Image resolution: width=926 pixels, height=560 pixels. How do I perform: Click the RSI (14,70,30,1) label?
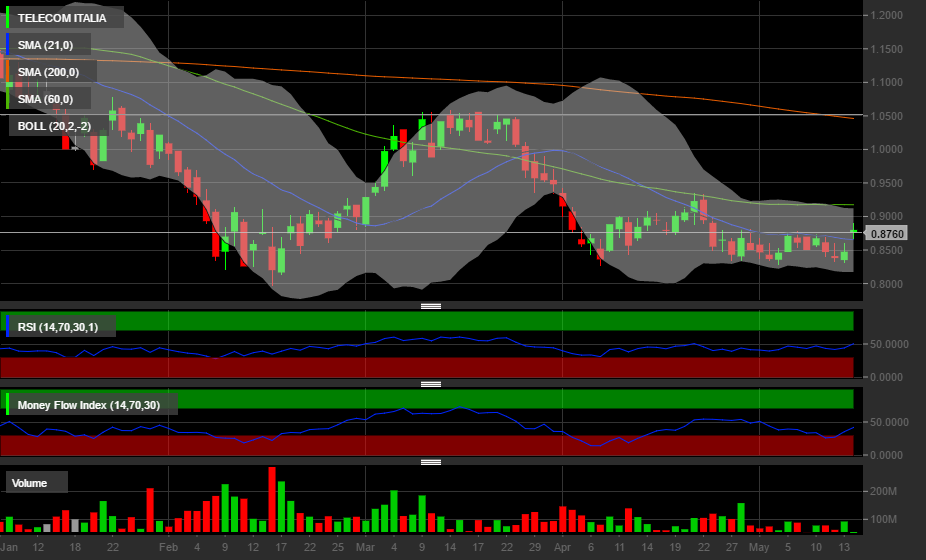pyautogui.click(x=58, y=327)
